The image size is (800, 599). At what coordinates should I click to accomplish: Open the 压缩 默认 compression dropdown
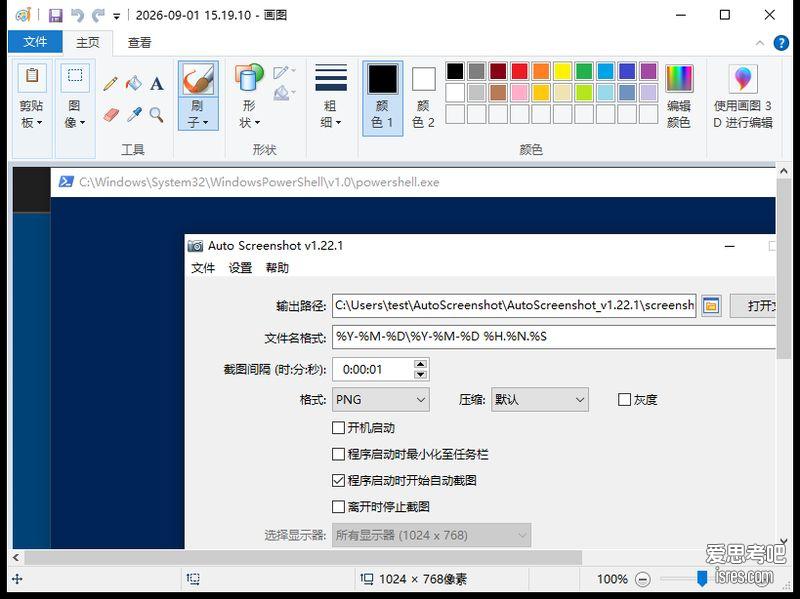click(540, 400)
